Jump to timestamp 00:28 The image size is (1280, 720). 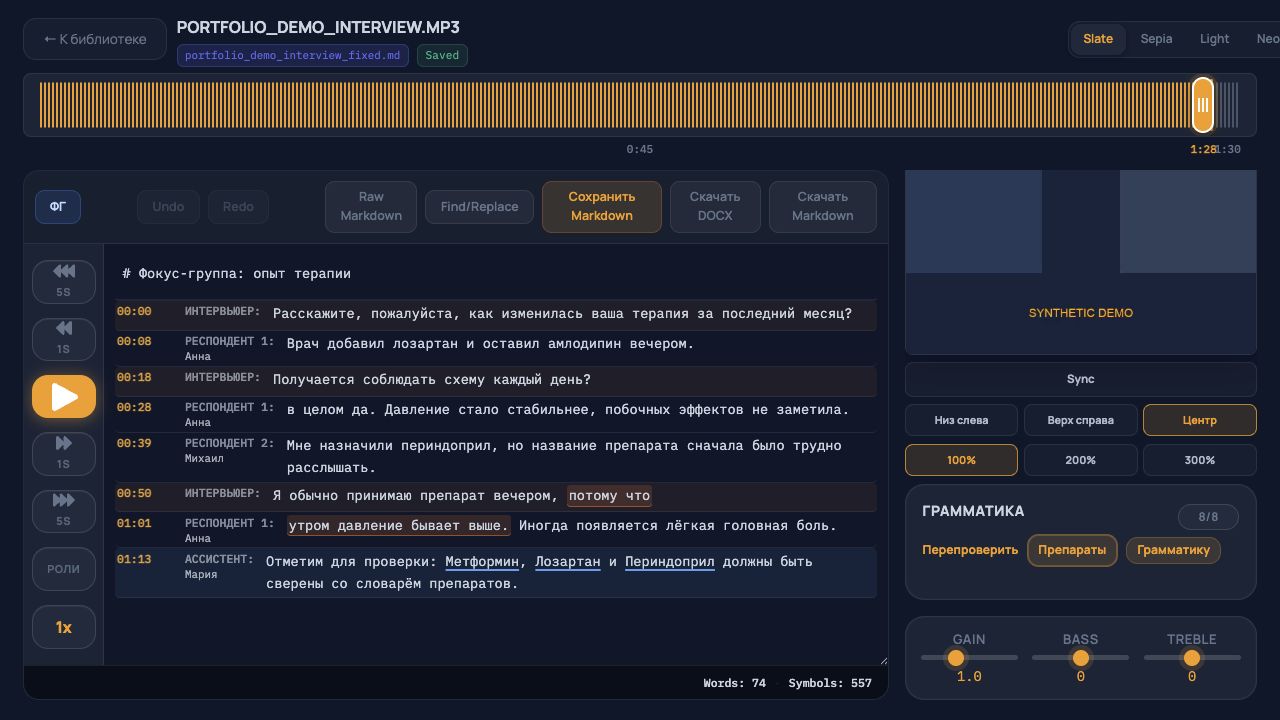tap(134, 408)
